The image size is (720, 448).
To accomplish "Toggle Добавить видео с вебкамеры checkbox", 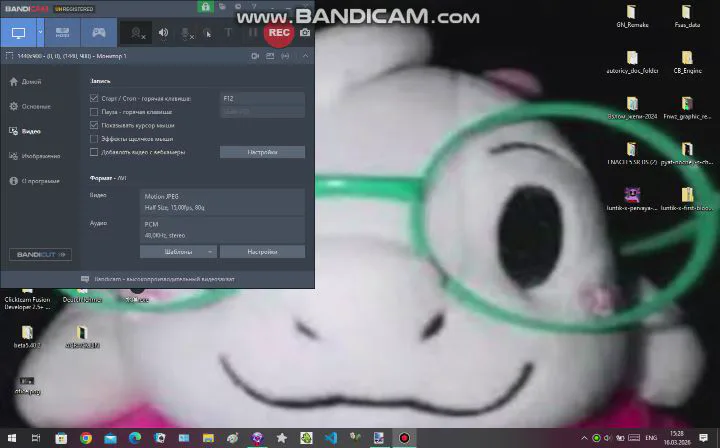I will pyautogui.click(x=94, y=152).
